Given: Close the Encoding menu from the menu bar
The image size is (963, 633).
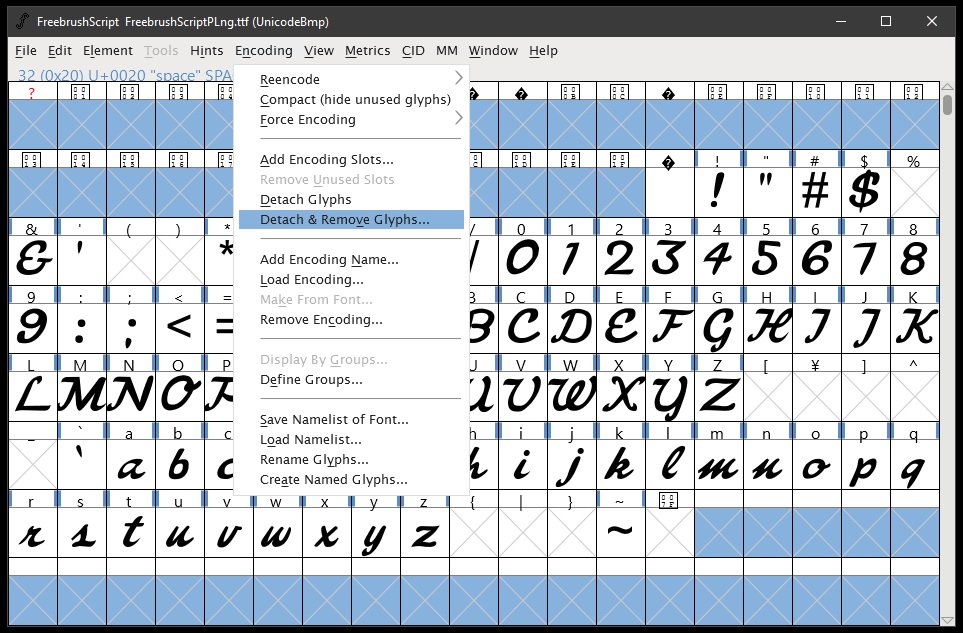Looking at the screenshot, I should tap(263, 51).
